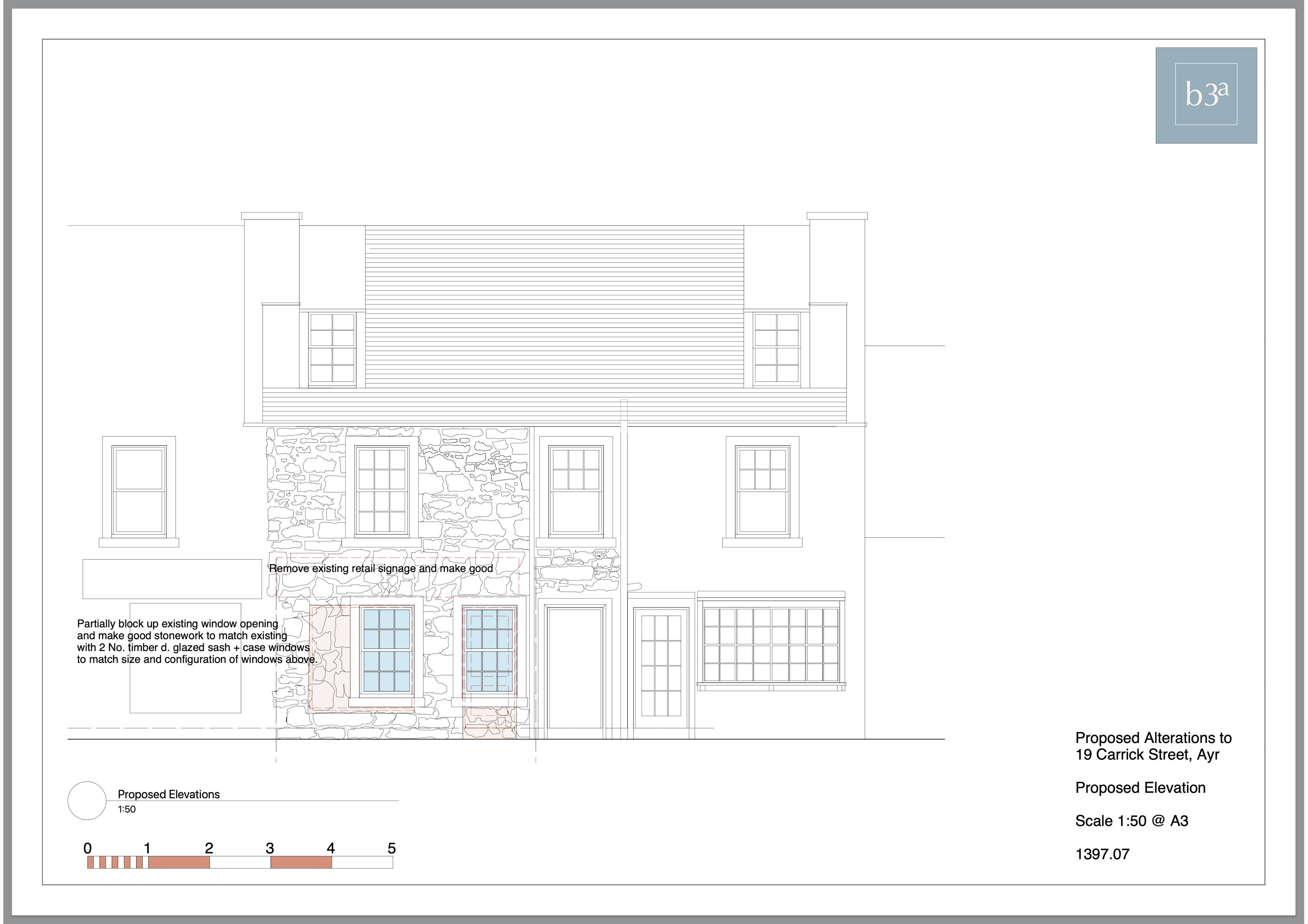
Task: Click the empty circle drawing reference marker
Action: tap(87, 800)
